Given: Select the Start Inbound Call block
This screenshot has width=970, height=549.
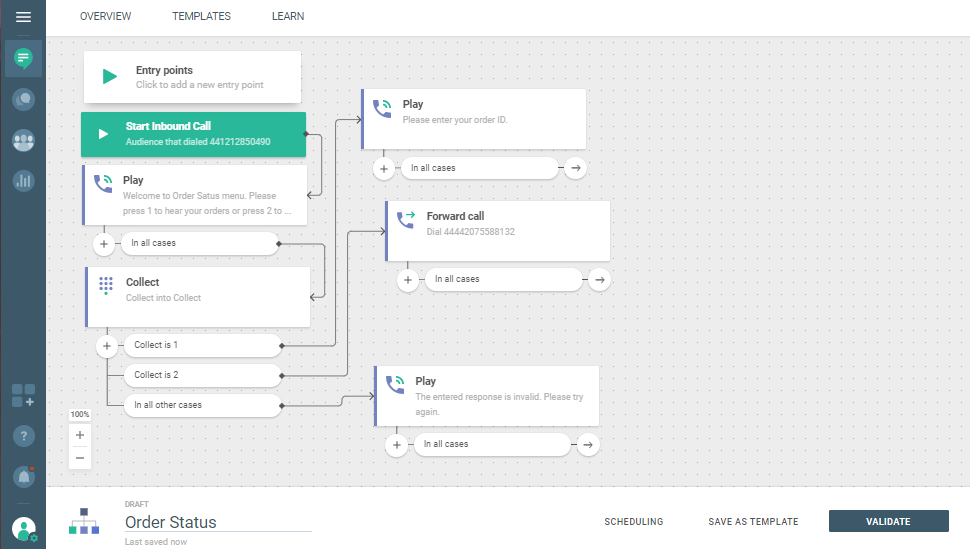Looking at the screenshot, I should coord(193,134).
